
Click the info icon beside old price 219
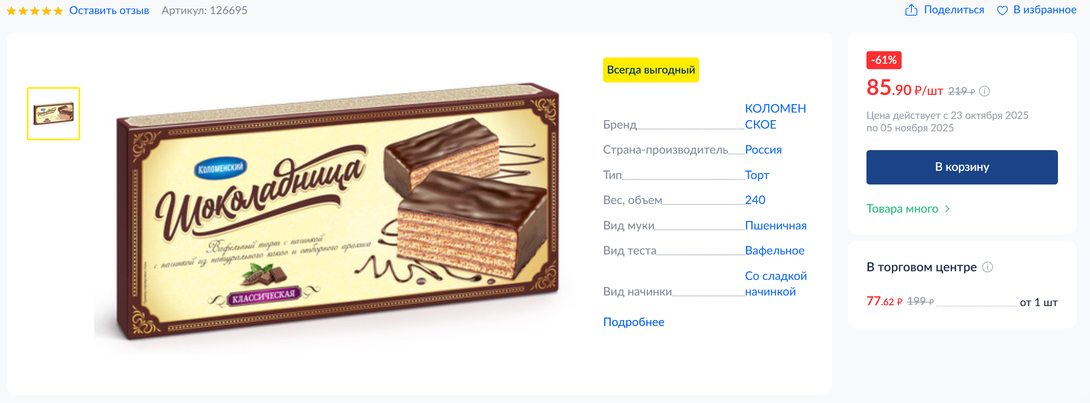tap(985, 91)
